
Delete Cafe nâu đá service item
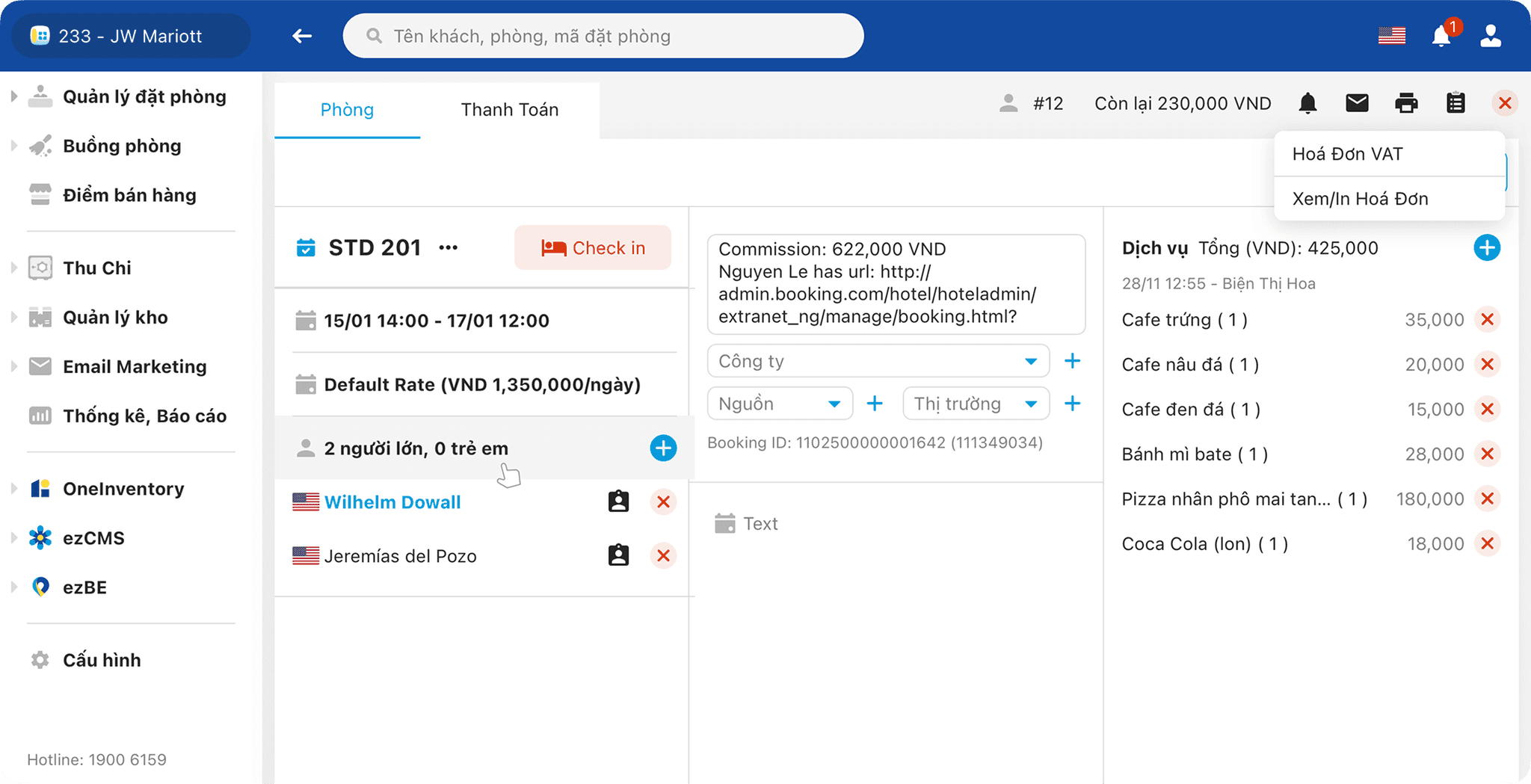click(1487, 364)
